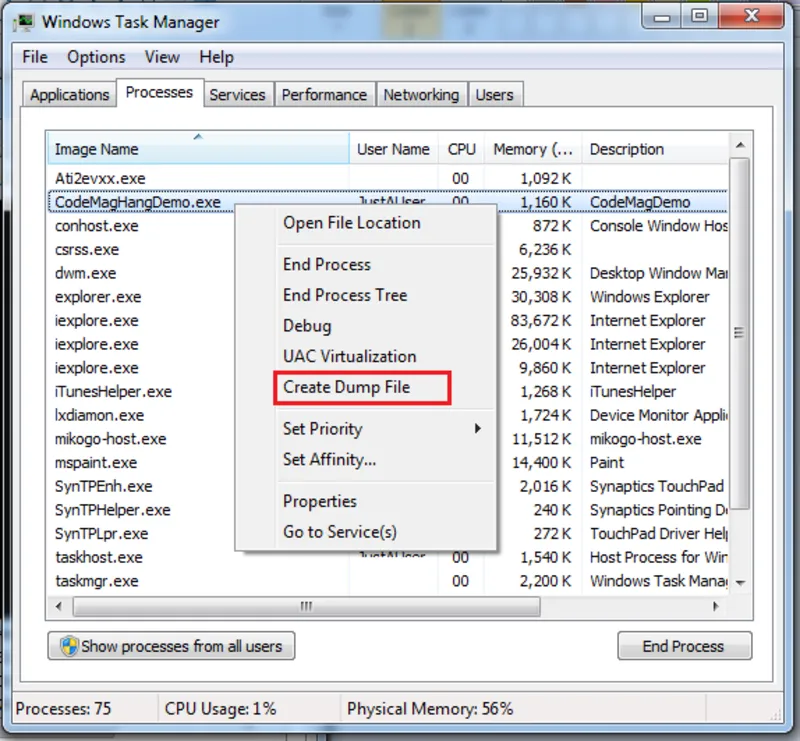Click Processes: 75 in status bar
Viewport: 800px width, 741px height.
[63, 708]
